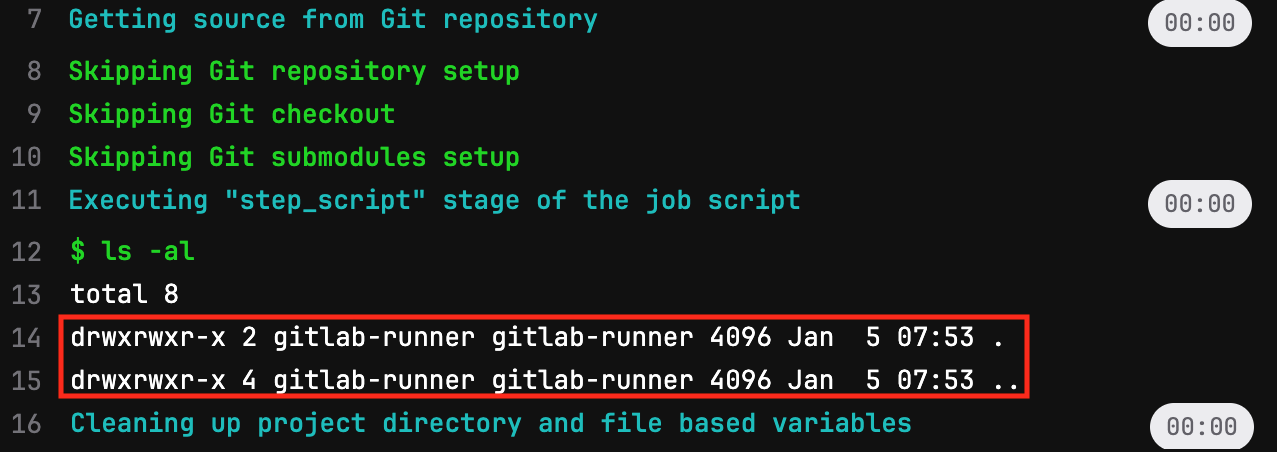Collapse "Cleaning up project directory" section header
The image size is (1277, 452).
490,424
